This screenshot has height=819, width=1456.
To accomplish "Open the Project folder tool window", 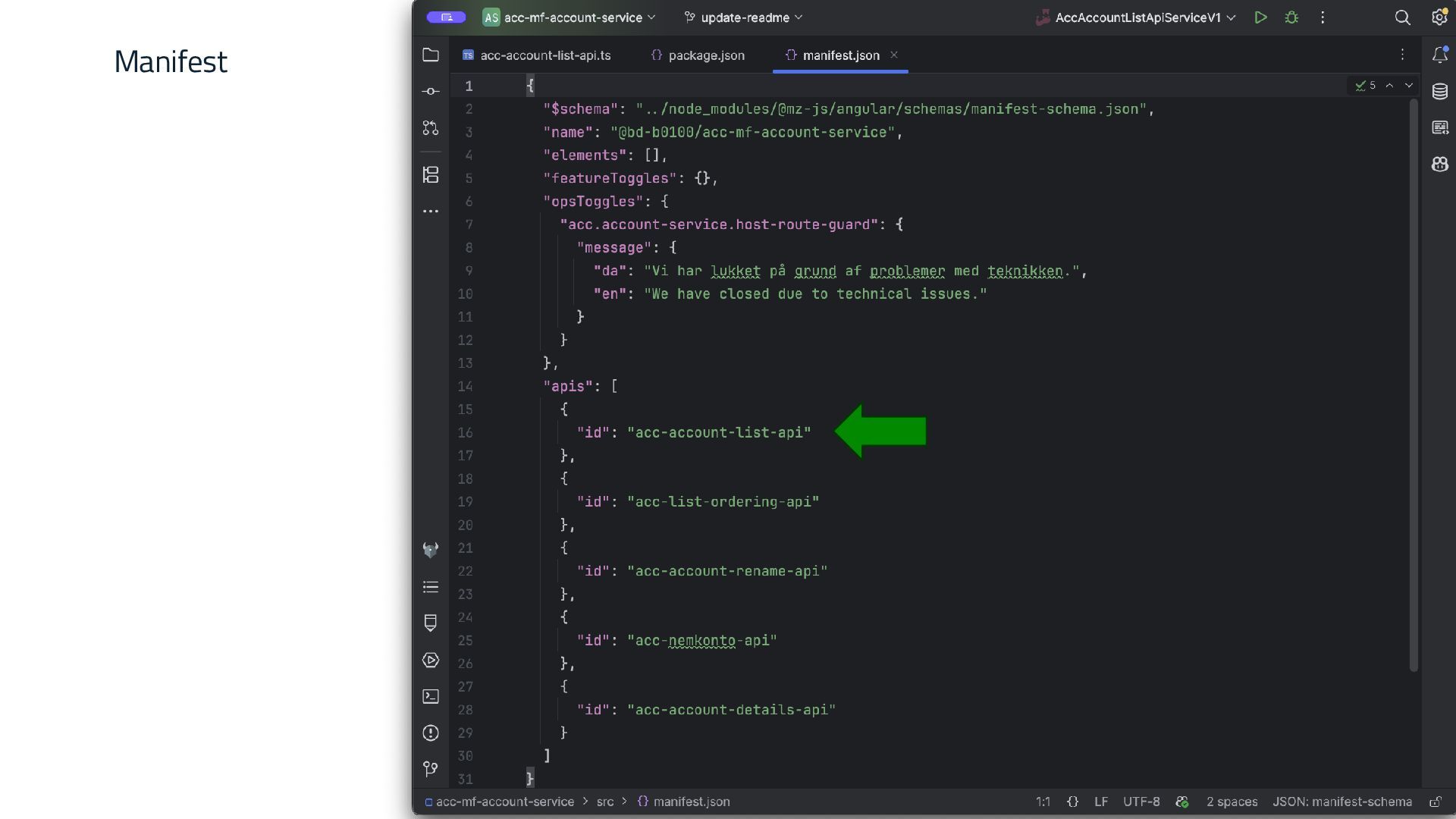I will point(431,55).
